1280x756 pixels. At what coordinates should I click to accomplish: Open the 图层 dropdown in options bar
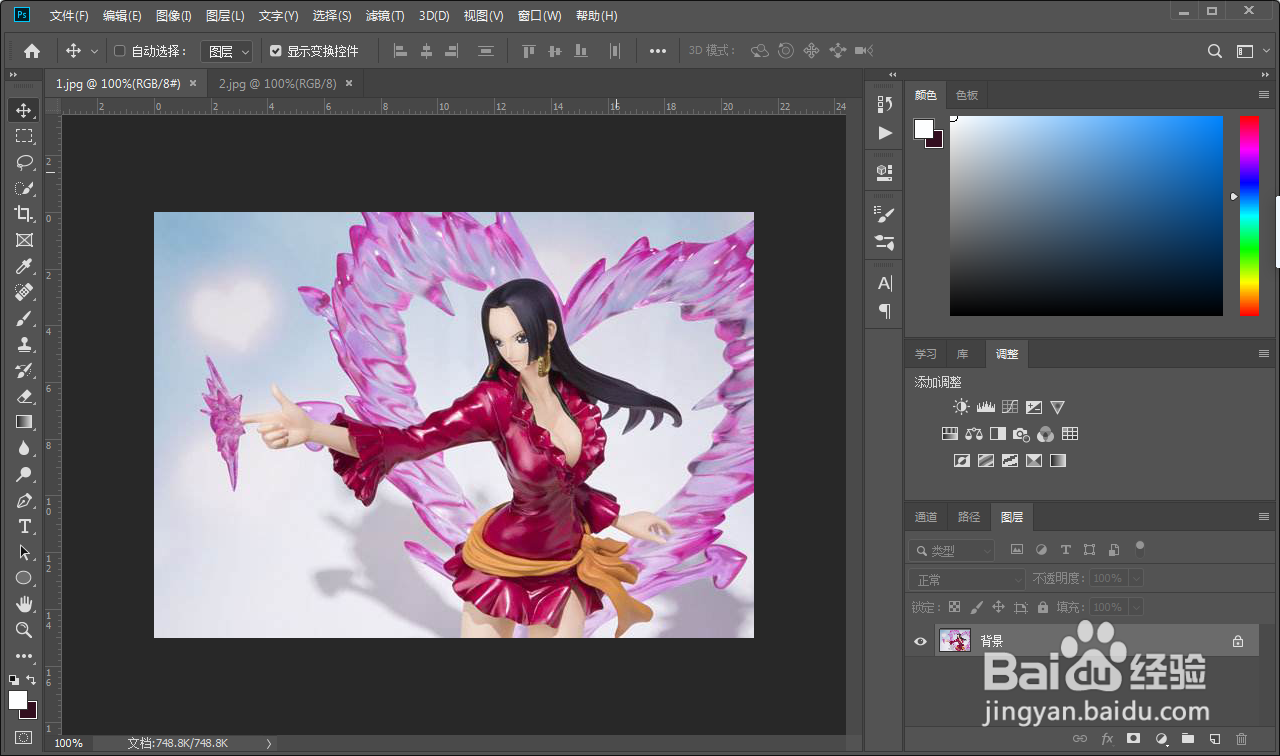tap(226, 51)
